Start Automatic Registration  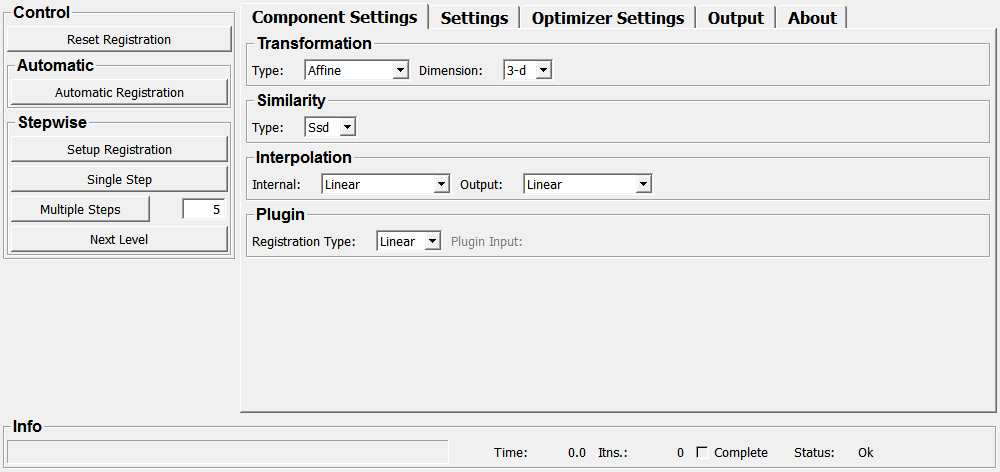point(119,93)
